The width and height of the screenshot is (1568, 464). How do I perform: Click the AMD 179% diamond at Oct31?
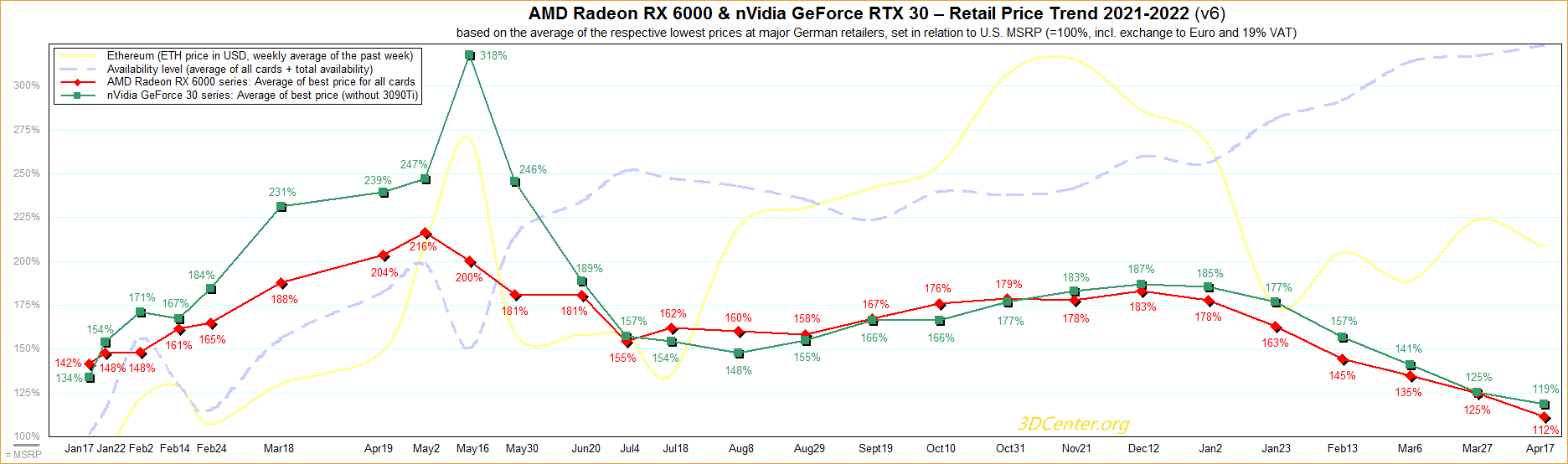[x=1008, y=298]
